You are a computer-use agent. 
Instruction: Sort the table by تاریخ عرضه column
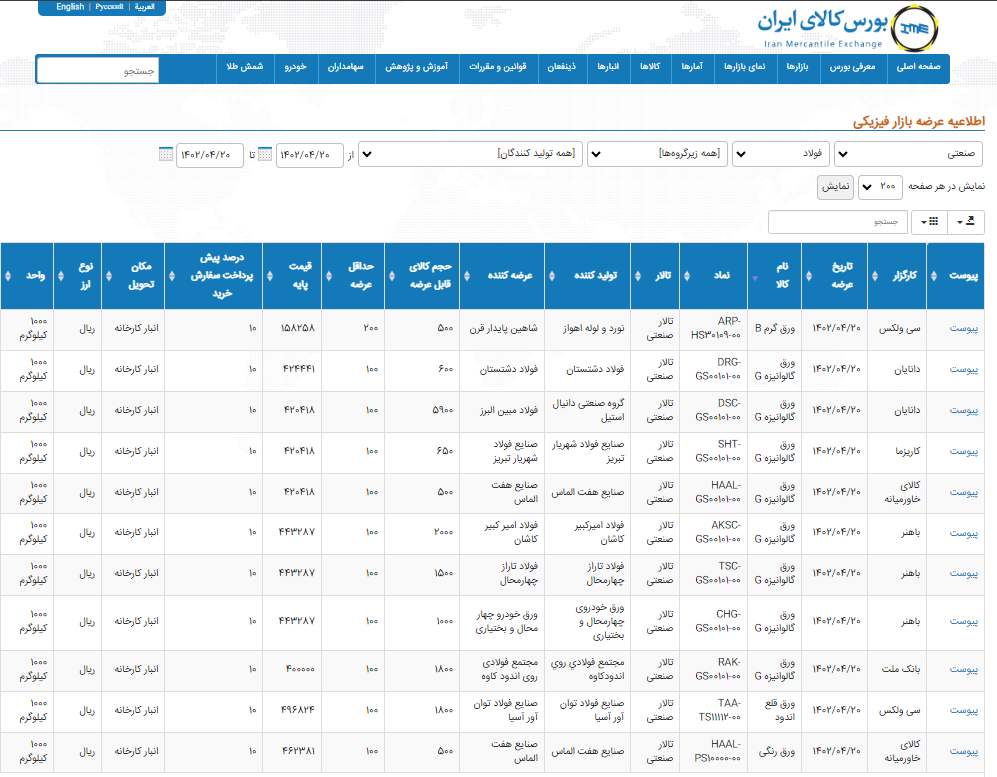834,276
